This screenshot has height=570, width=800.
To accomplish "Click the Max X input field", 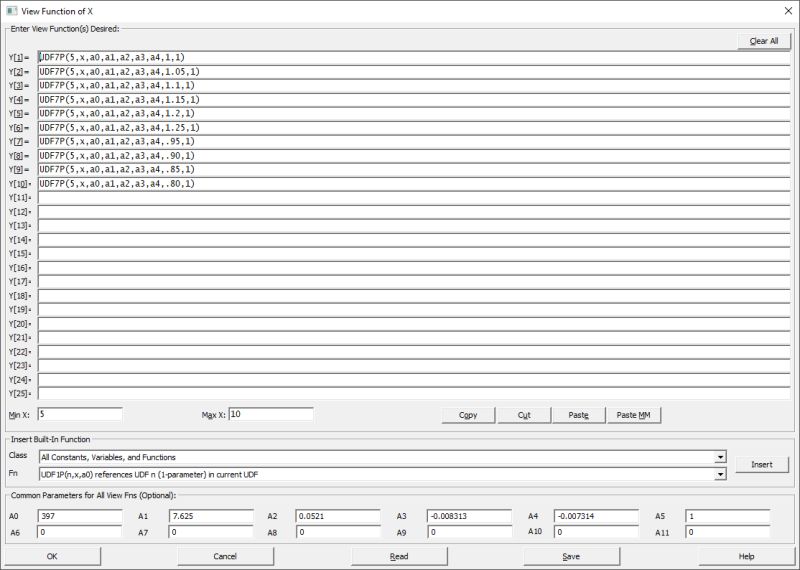I will point(271,414).
